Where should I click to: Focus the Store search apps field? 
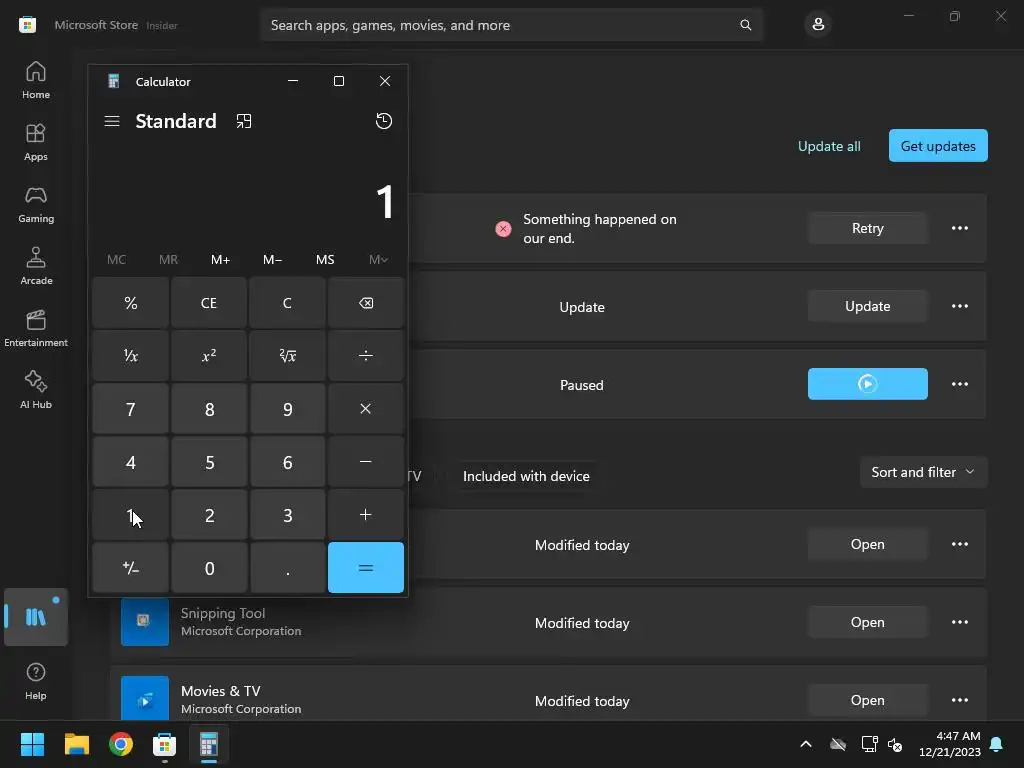(x=511, y=25)
